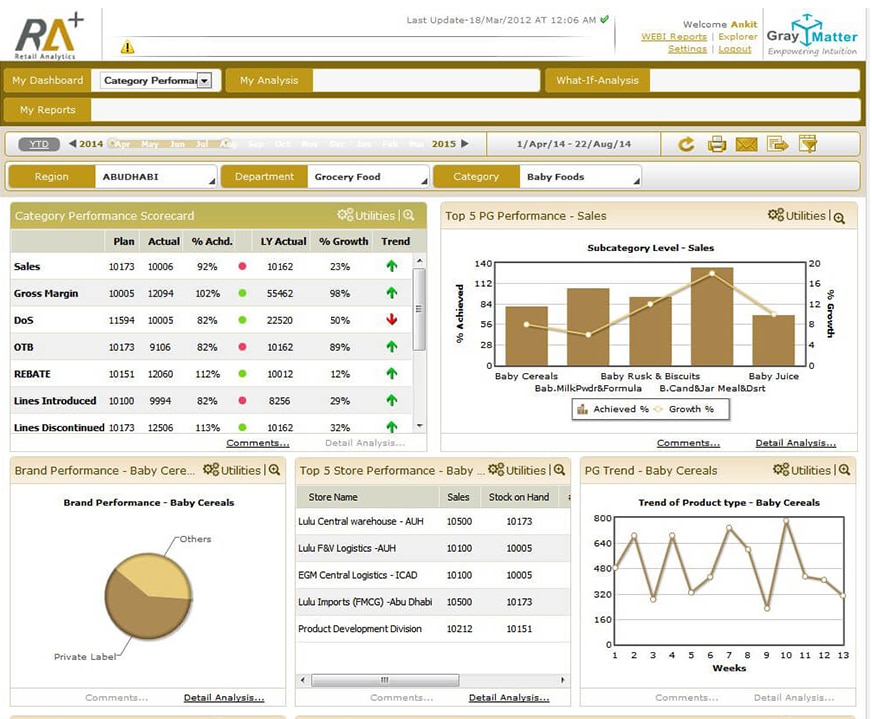Open the WEBI Reports link

pyautogui.click(x=673, y=37)
